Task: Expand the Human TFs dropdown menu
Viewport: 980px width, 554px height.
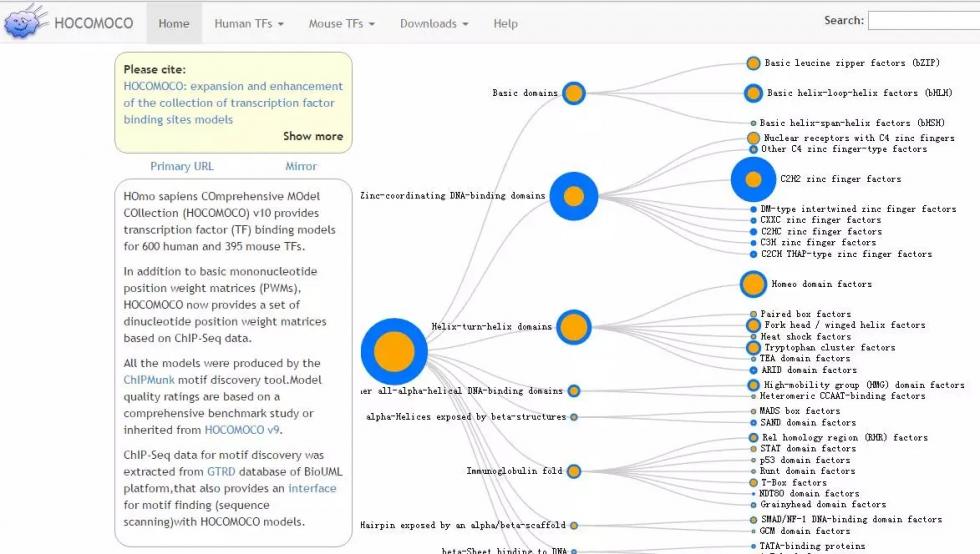Action: (249, 23)
